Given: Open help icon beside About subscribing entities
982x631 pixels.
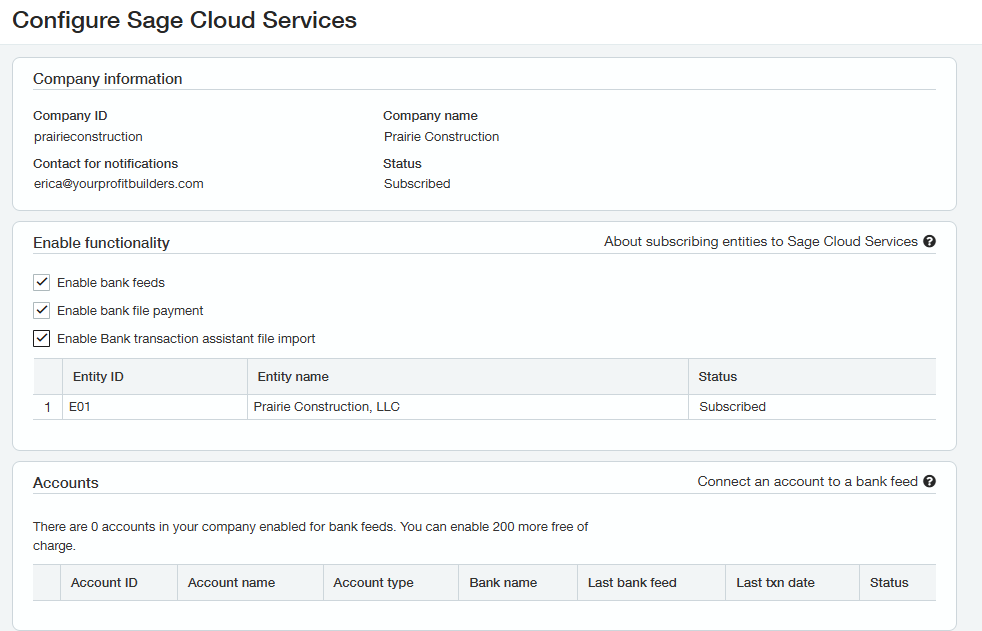Looking at the screenshot, I should click(x=929, y=242).
